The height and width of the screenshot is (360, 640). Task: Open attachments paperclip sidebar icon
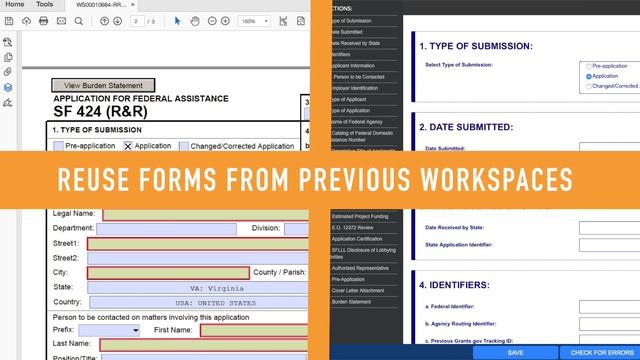[8, 72]
